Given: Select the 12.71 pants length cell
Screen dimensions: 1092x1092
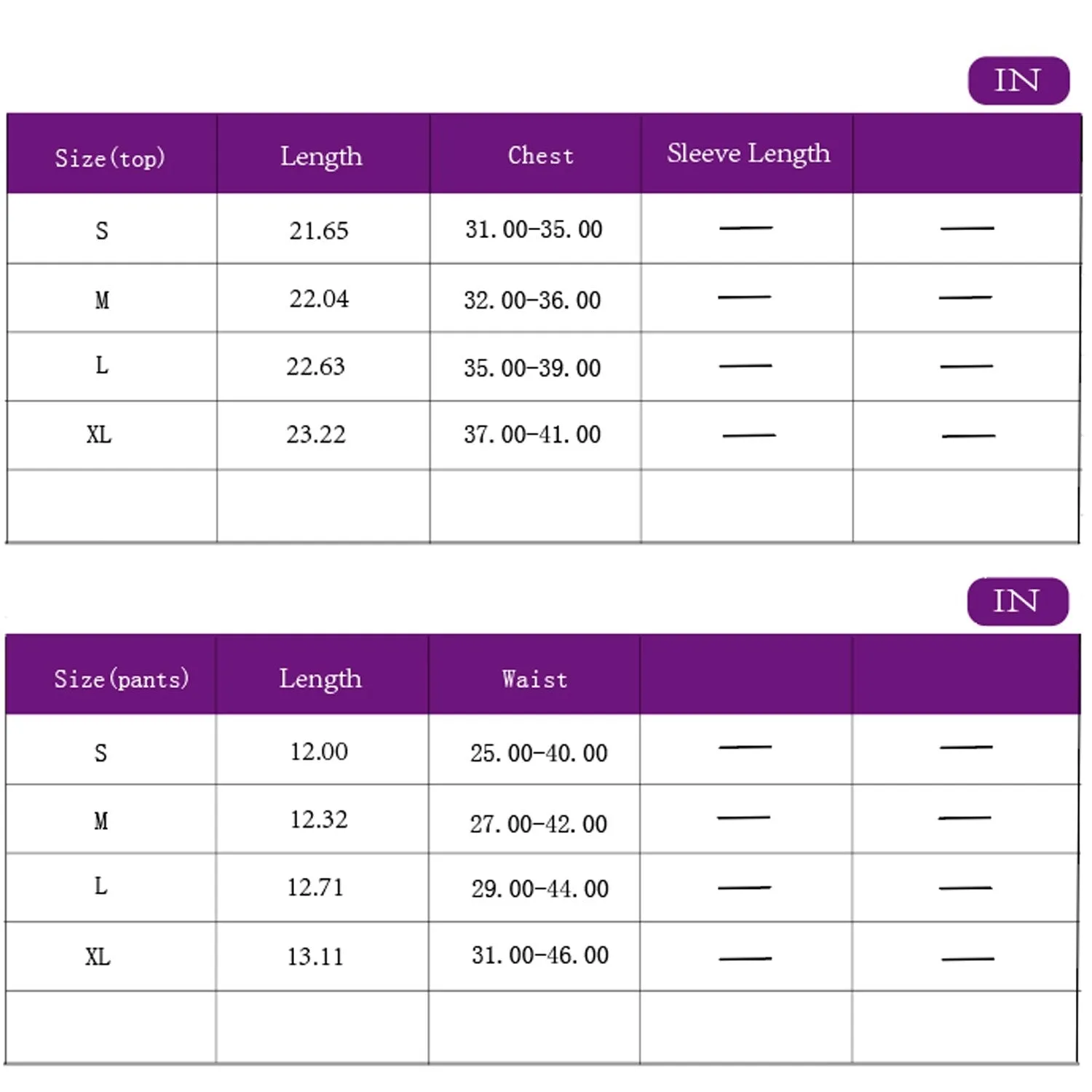Looking at the screenshot, I should click(315, 887).
